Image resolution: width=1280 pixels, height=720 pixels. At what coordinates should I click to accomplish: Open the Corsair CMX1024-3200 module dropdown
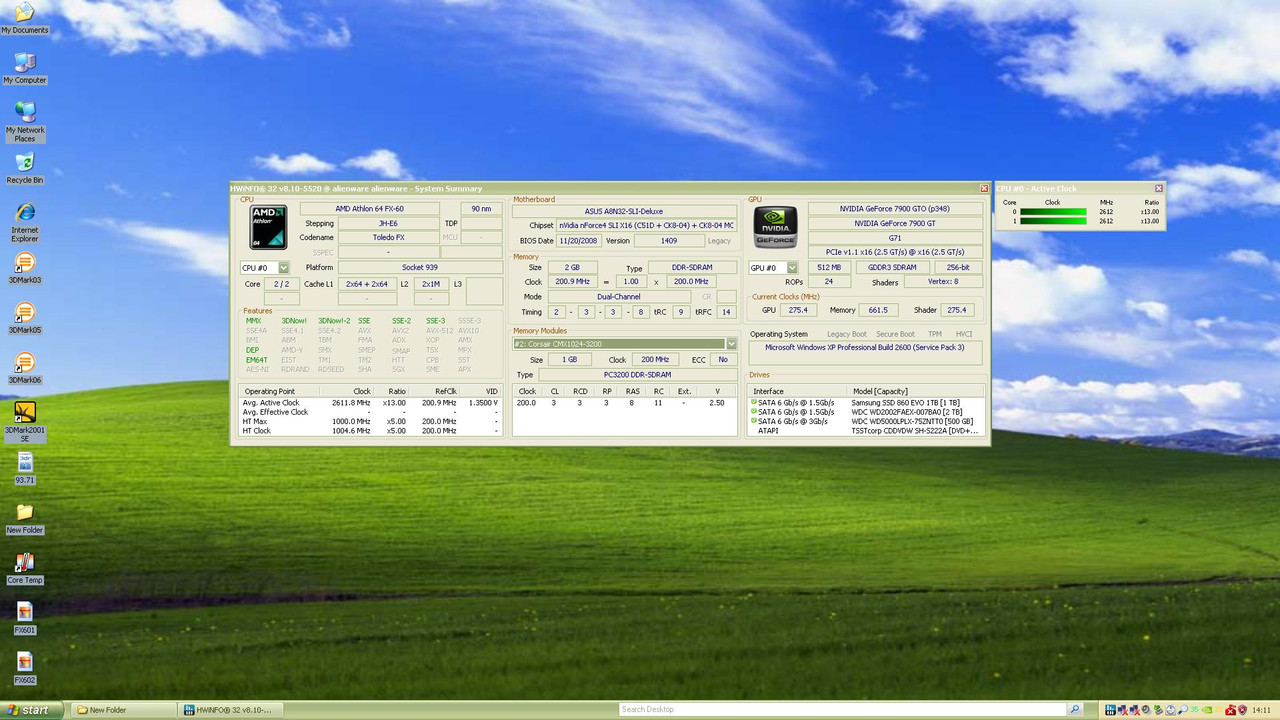pyautogui.click(x=731, y=344)
